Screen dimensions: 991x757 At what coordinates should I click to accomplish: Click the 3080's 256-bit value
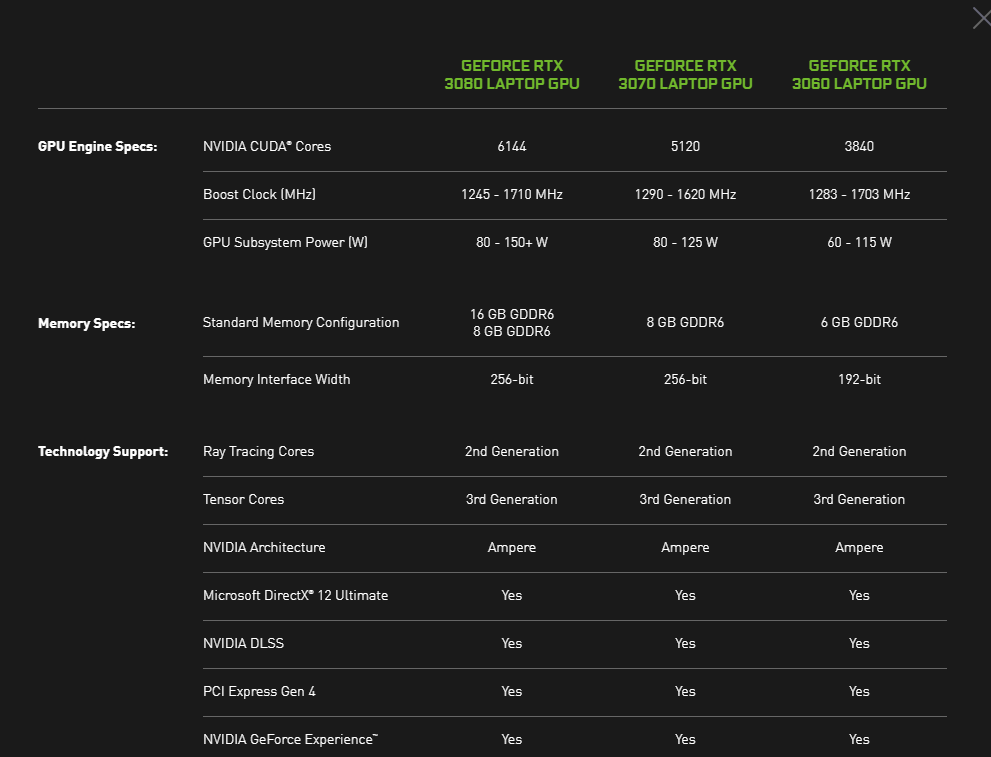pos(512,379)
